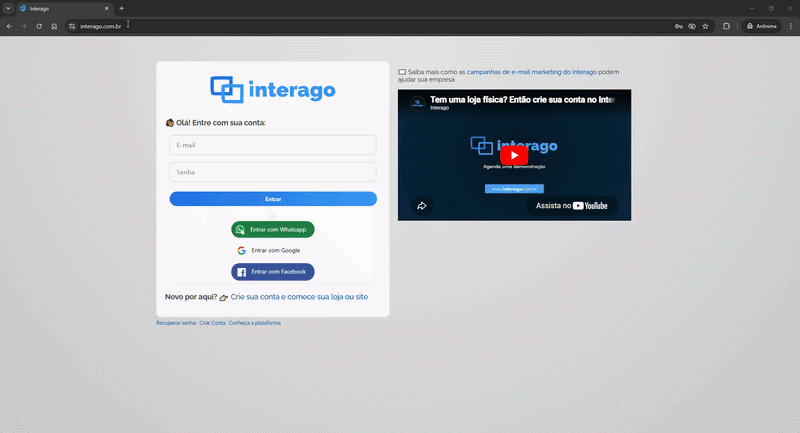Click Assista no YouTube button
This screenshot has width=800, height=433.
[572, 206]
